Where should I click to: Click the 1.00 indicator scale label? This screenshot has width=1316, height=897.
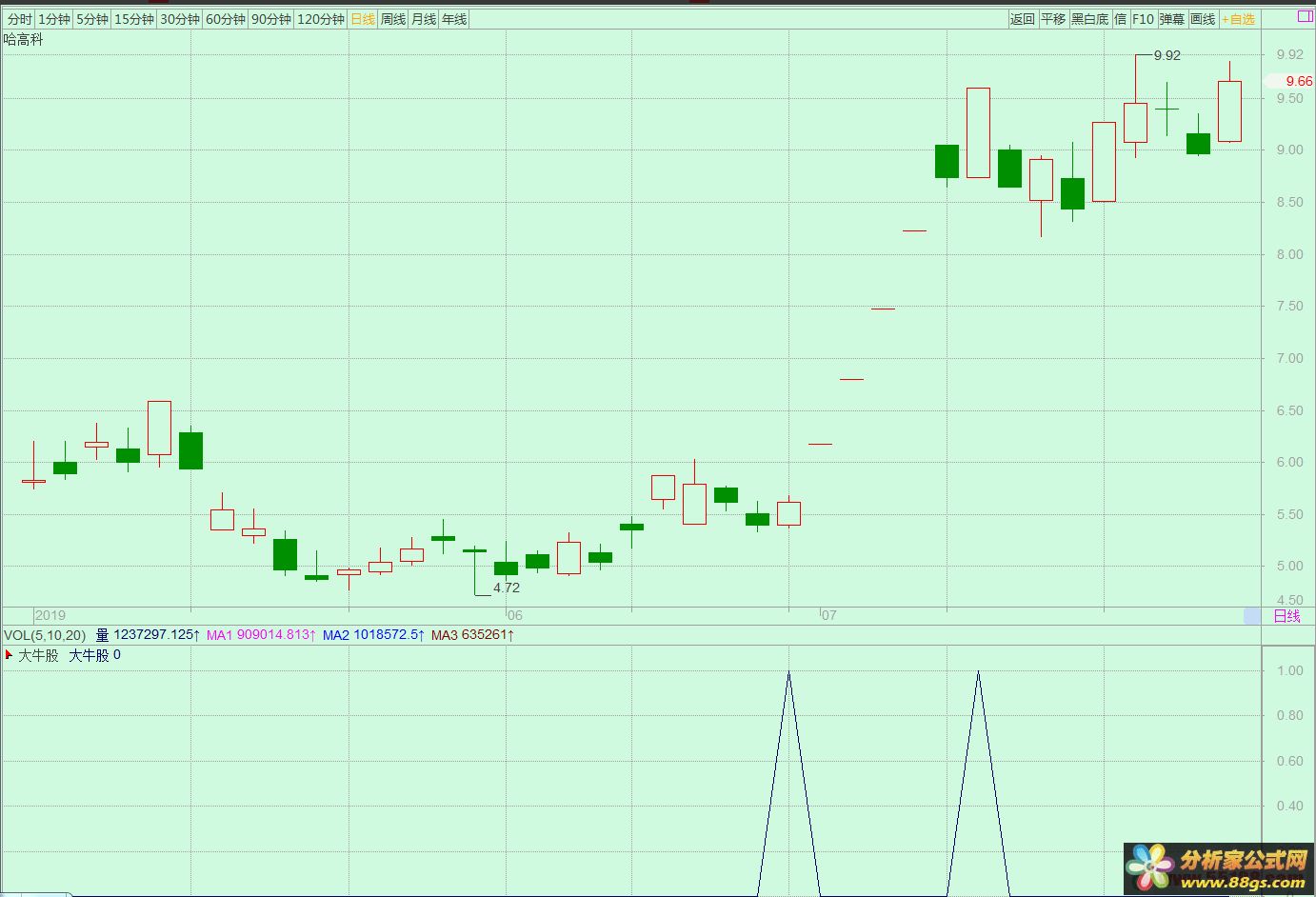pyautogui.click(x=1290, y=670)
